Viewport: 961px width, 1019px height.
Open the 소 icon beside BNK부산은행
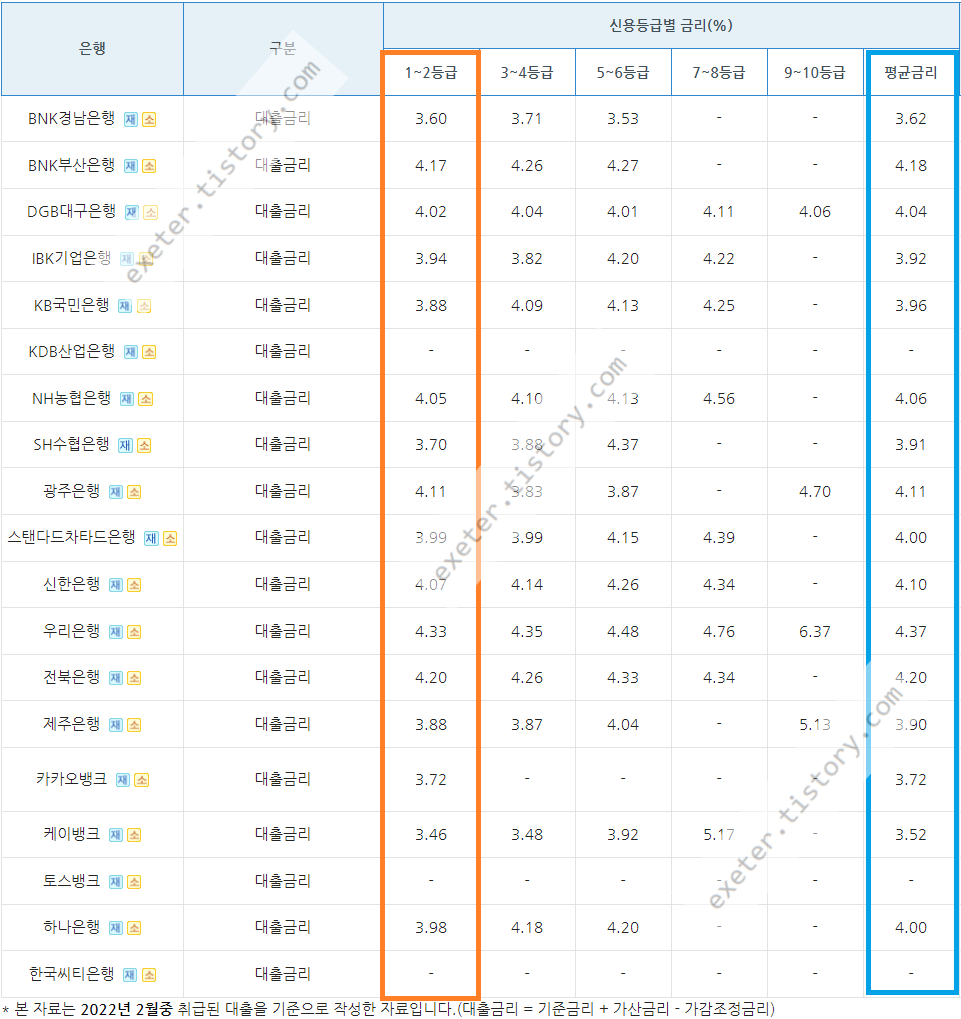(x=149, y=166)
